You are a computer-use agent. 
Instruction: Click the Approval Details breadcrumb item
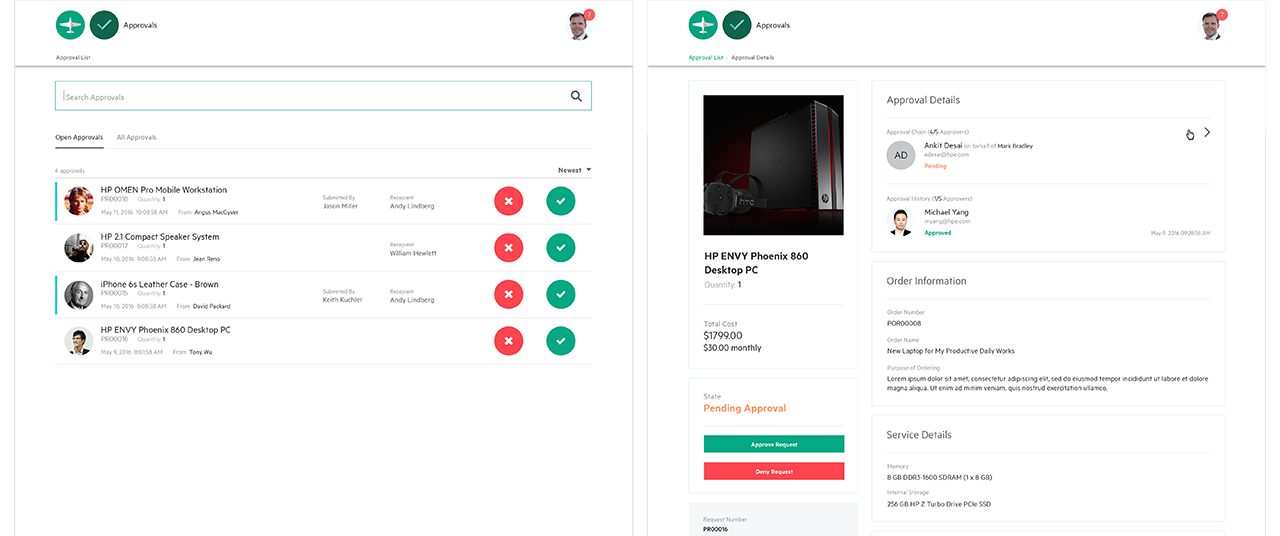753,57
